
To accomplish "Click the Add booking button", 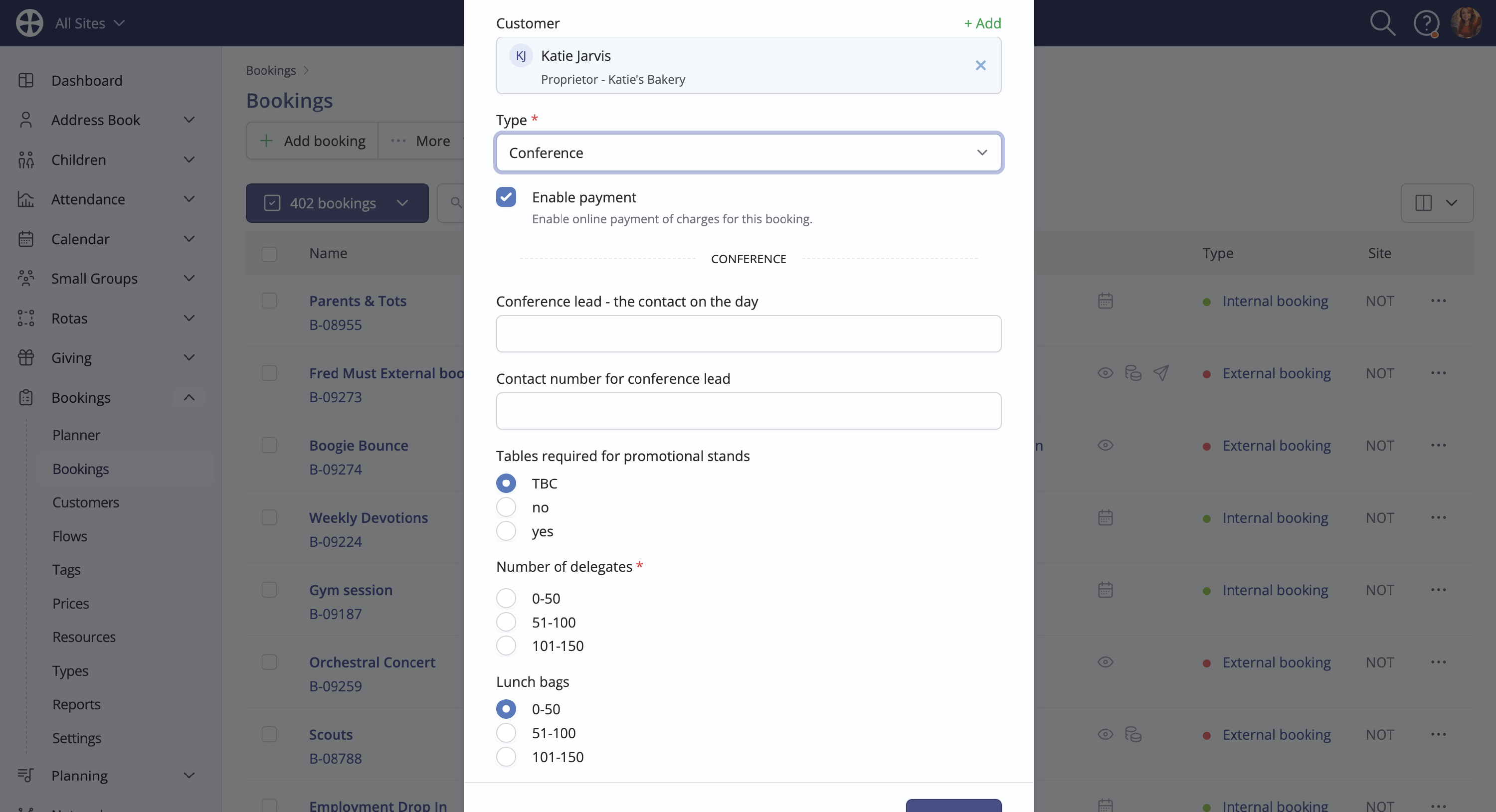I will click(313, 141).
